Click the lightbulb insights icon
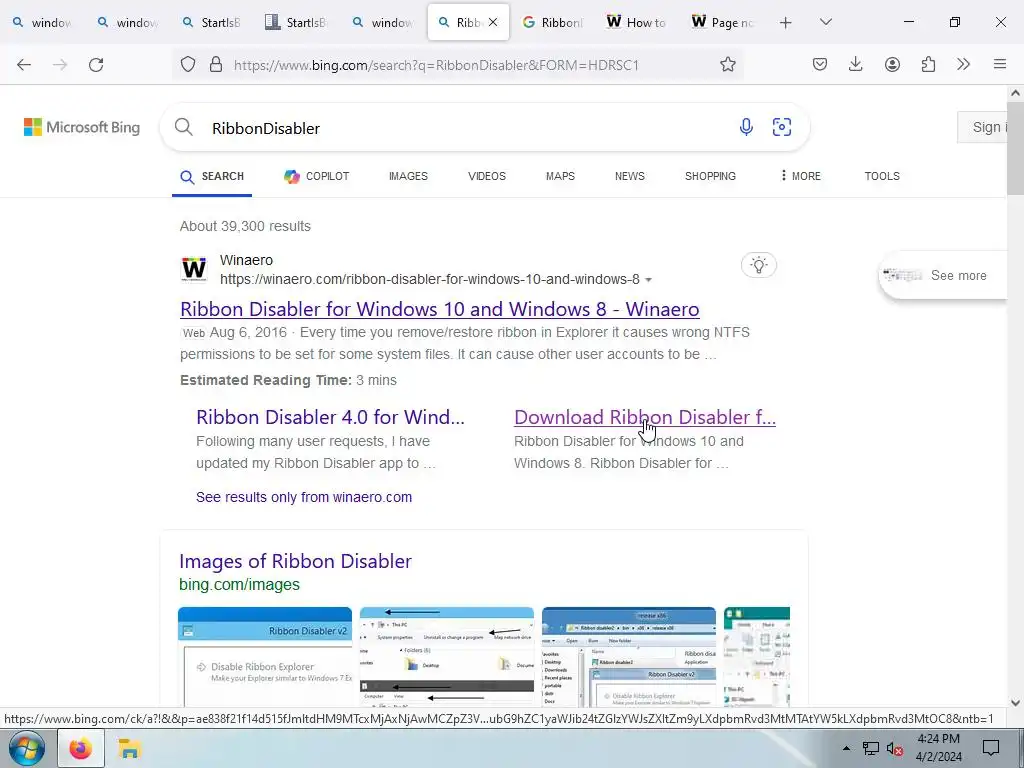The height and width of the screenshot is (768, 1024). [x=758, y=265]
